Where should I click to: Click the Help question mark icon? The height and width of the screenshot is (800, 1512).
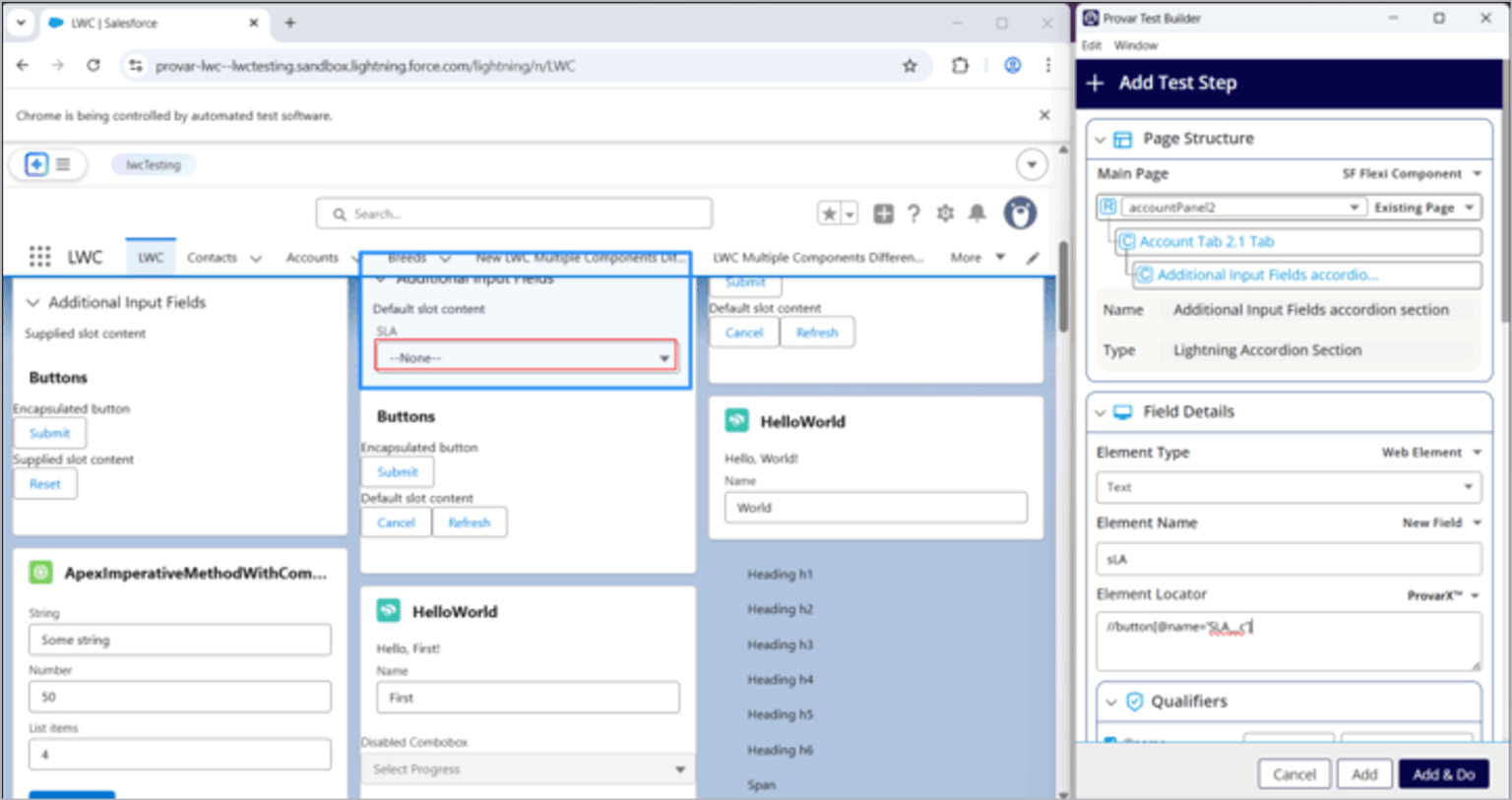[x=913, y=213]
